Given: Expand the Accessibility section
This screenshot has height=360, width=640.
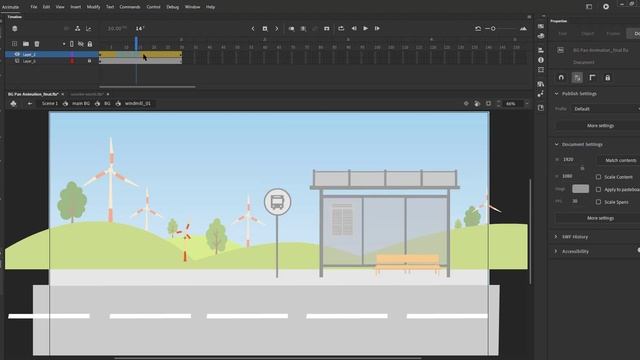Looking at the screenshot, I should 556,251.
